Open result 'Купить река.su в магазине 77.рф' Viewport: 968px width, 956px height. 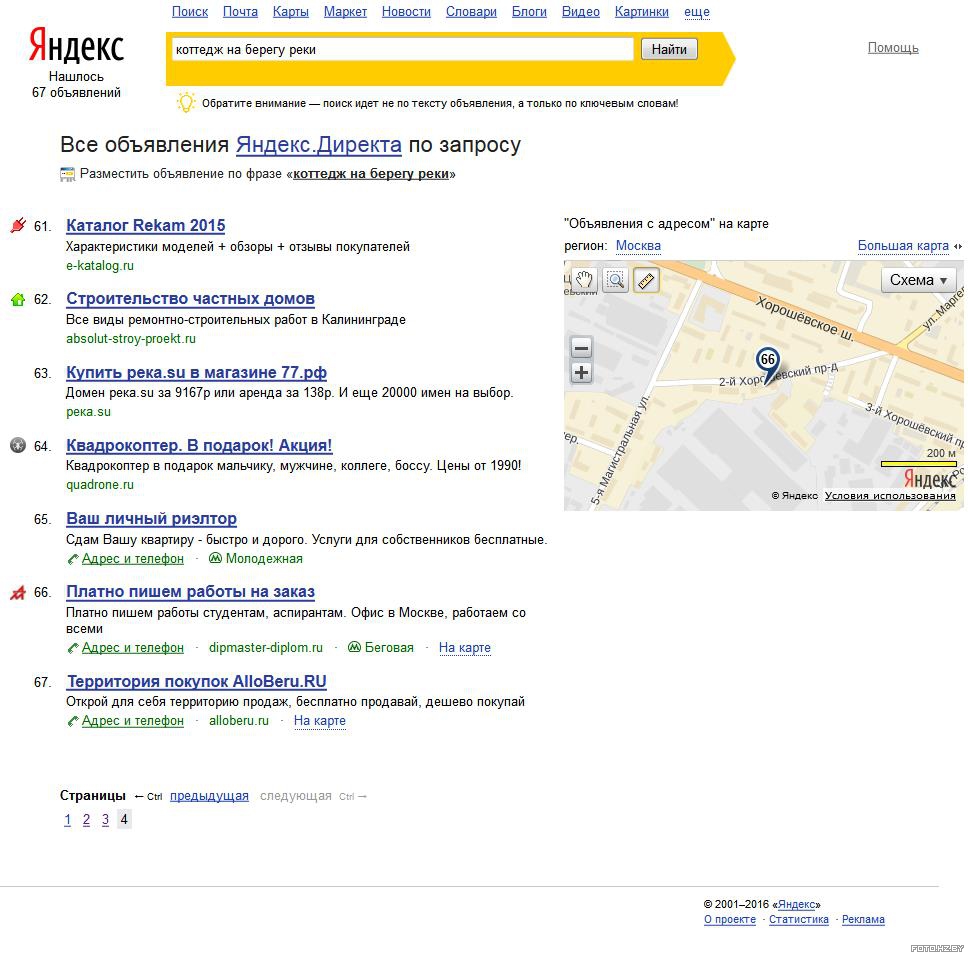point(196,373)
